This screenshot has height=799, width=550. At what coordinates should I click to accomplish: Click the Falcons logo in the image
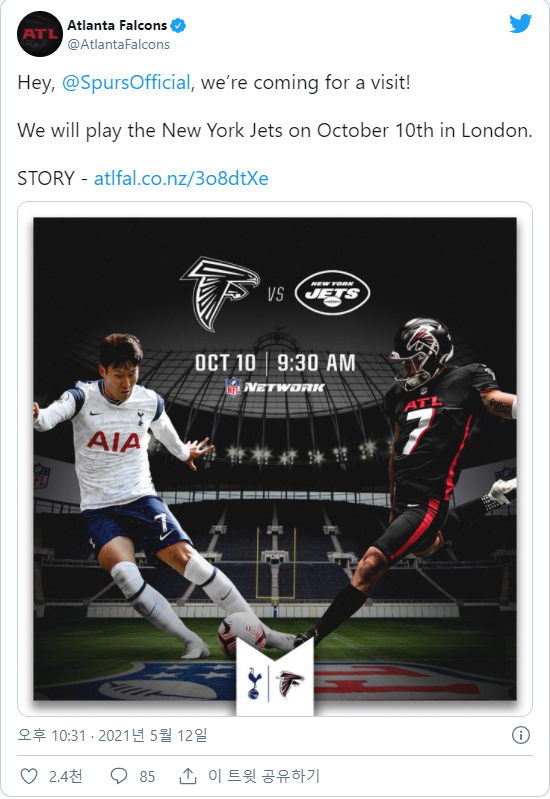pyautogui.click(x=220, y=293)
